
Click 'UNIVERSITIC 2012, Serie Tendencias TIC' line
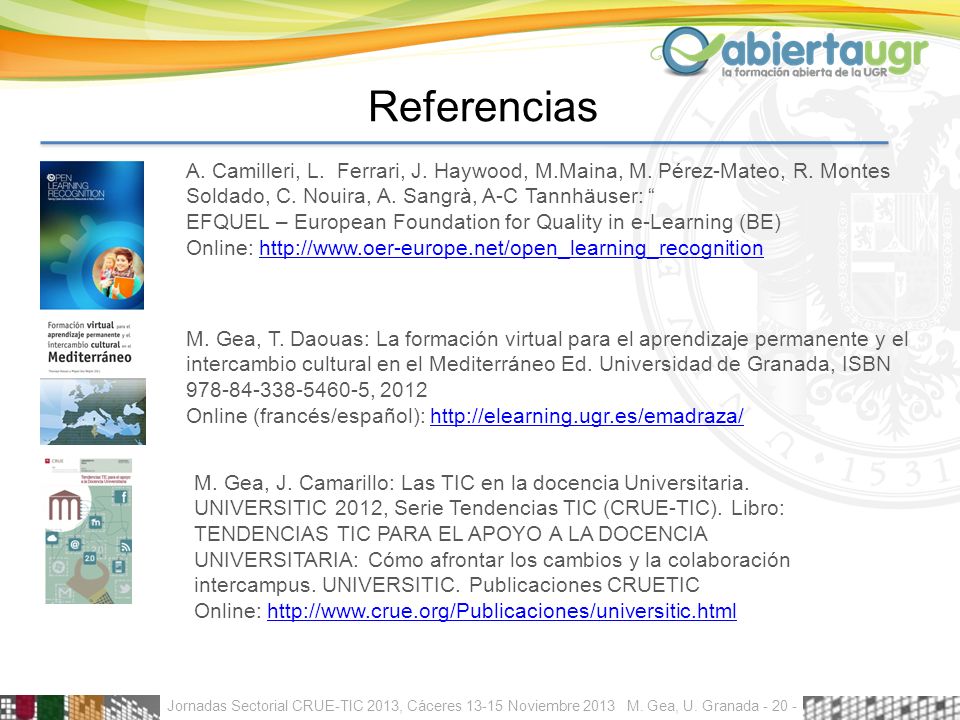click(489, 508)
